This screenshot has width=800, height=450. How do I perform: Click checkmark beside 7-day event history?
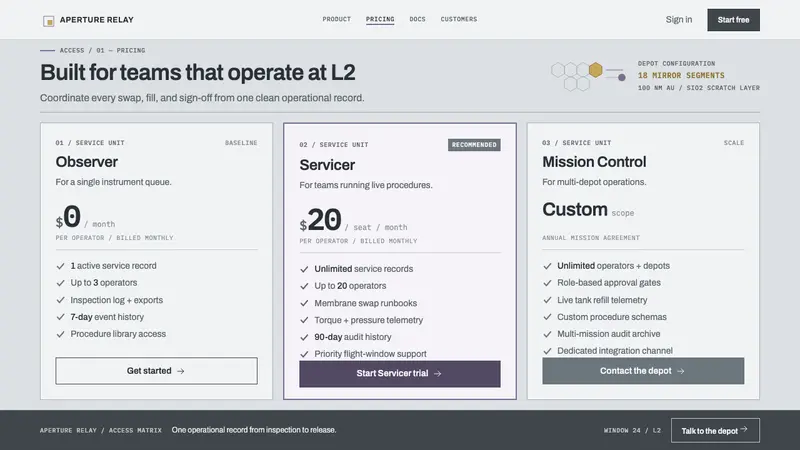click(61, 317)
